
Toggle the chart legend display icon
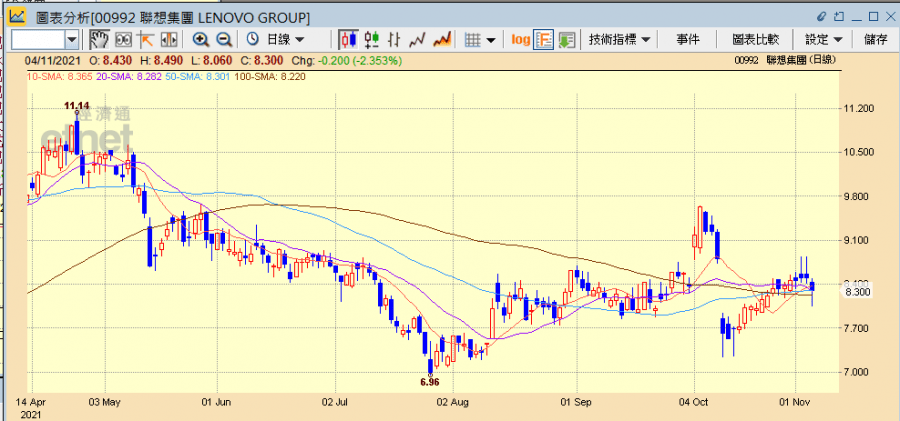point(544,39)
